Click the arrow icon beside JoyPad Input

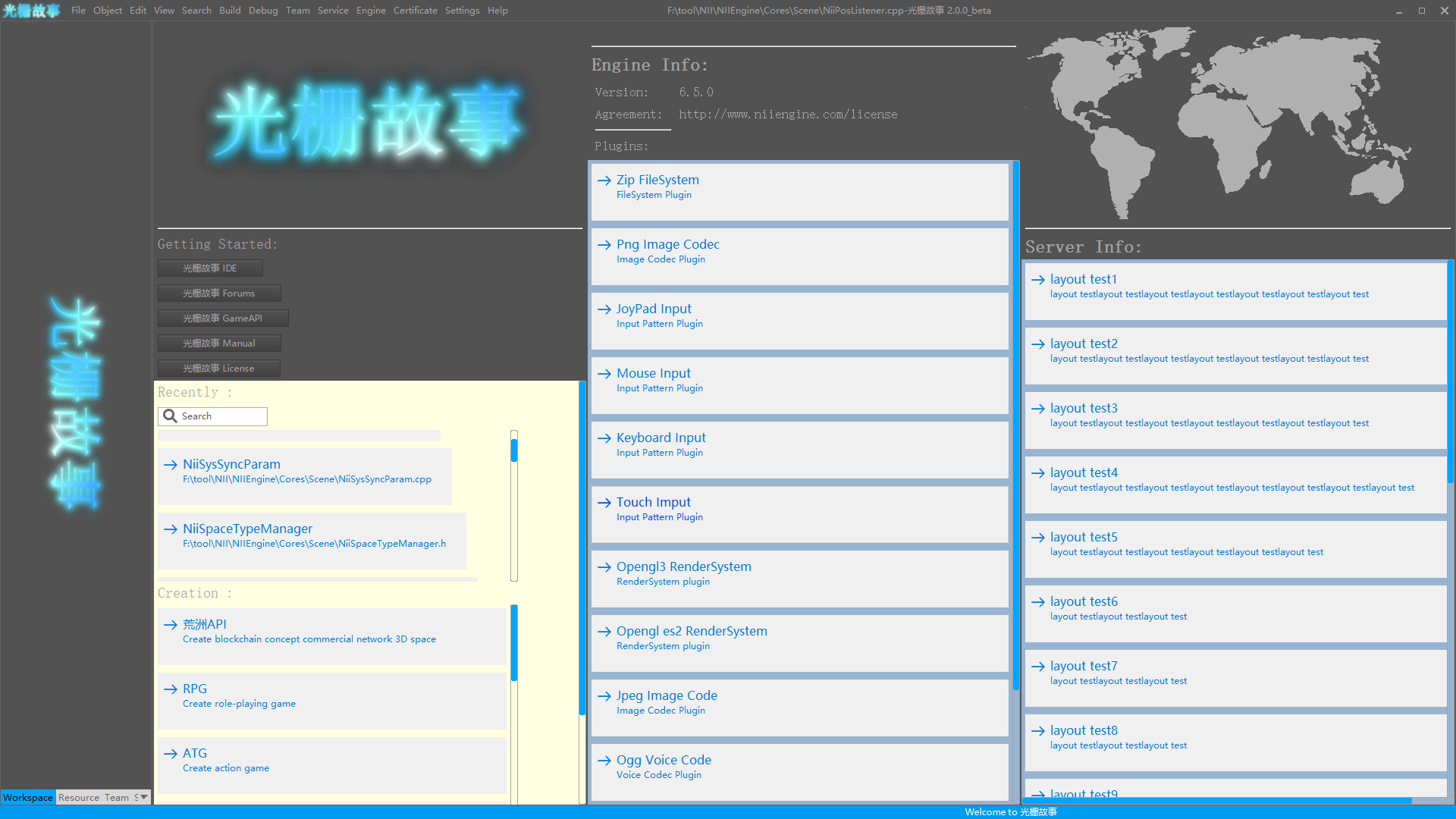click(604, 309)
